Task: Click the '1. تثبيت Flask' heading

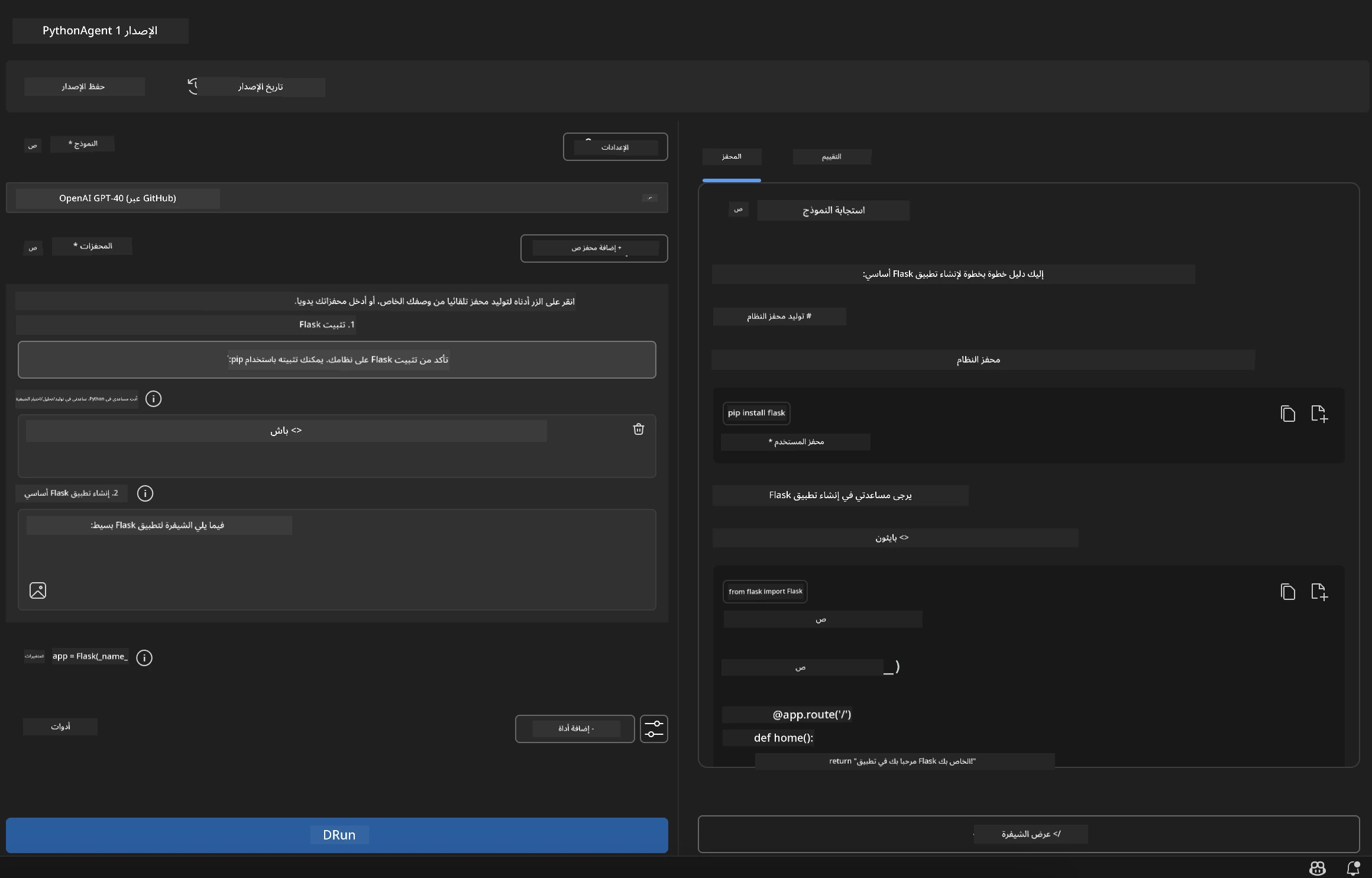Action: [326, 325]
